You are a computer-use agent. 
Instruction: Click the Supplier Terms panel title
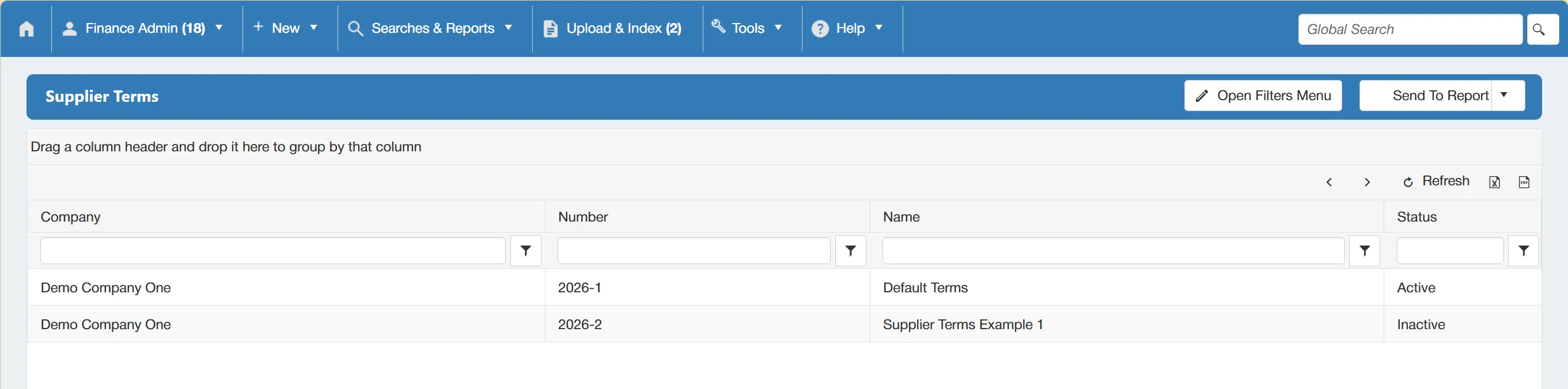click(x=101, y=97)
